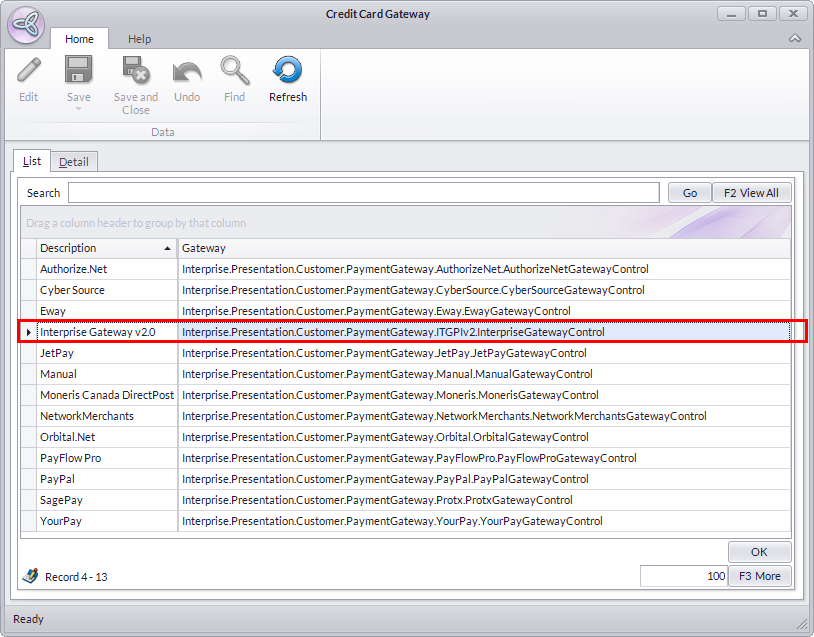Refresh the gateway list

pyautogui.click(x=288, y=80)
